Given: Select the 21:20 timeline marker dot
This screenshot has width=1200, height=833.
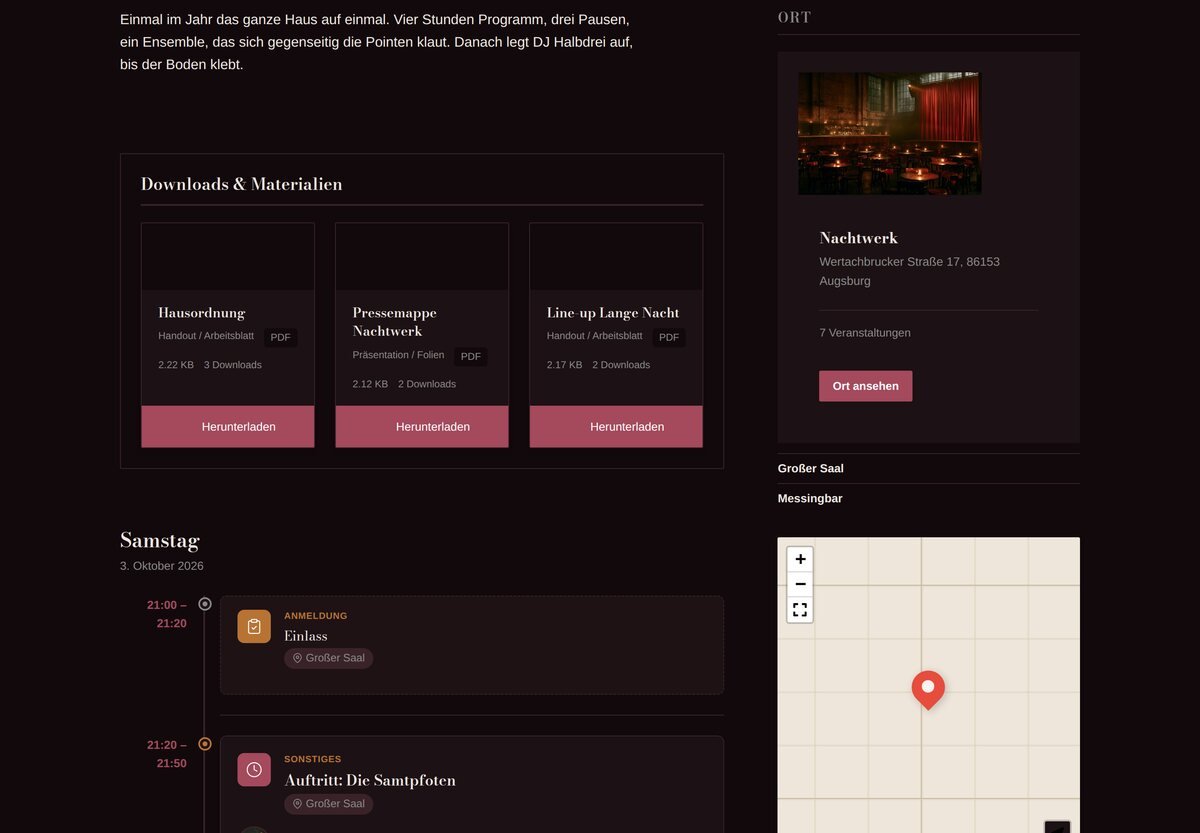Looking at the screenshot, I should [x=205, y=744].
